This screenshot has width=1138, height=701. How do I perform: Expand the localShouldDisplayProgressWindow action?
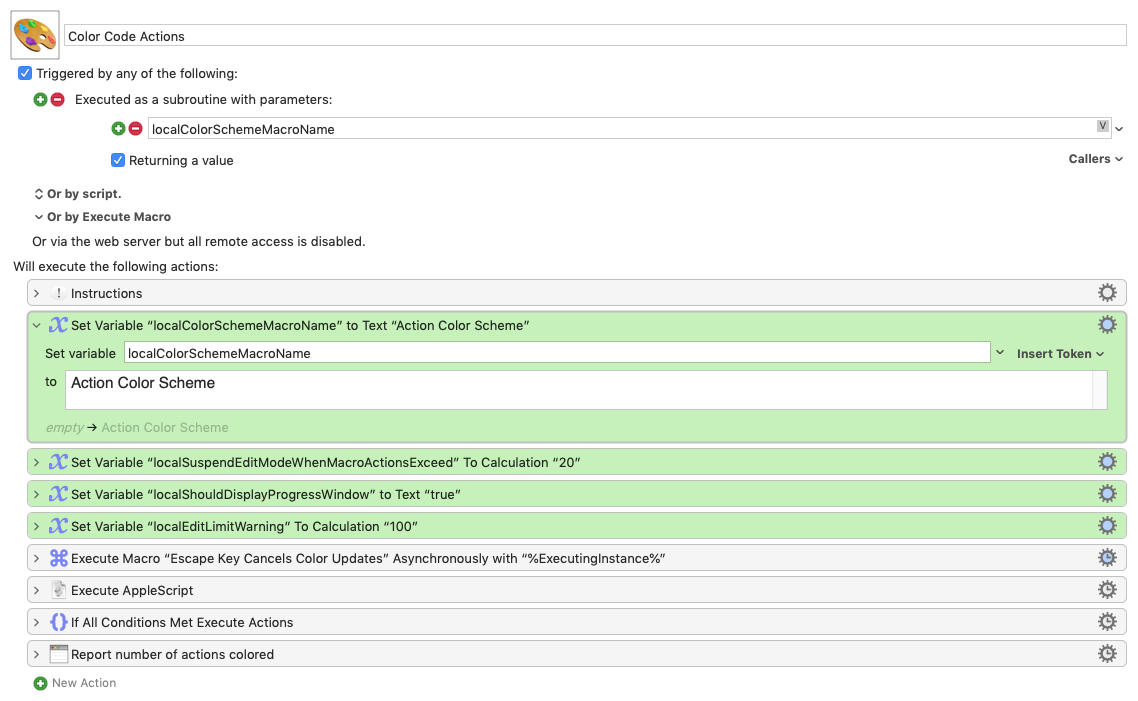pyautogui.click(x=36, y=494)
